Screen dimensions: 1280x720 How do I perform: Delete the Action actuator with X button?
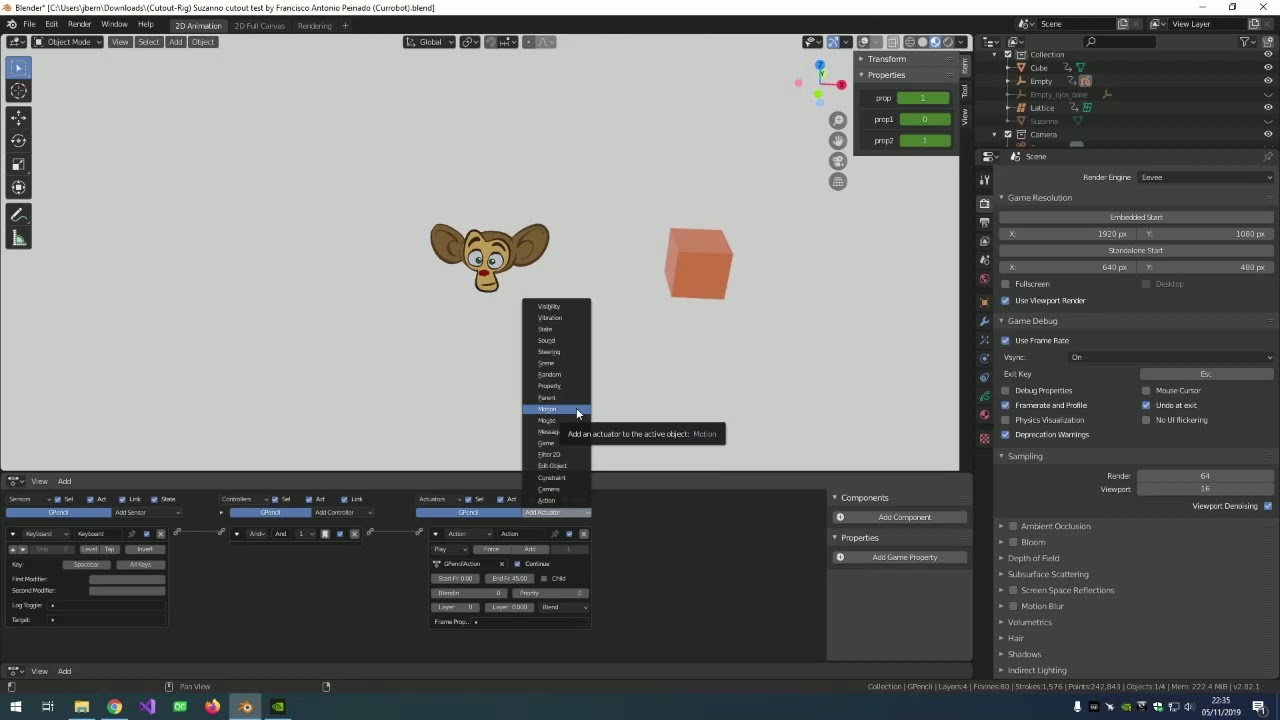click(x=584, y=534)
